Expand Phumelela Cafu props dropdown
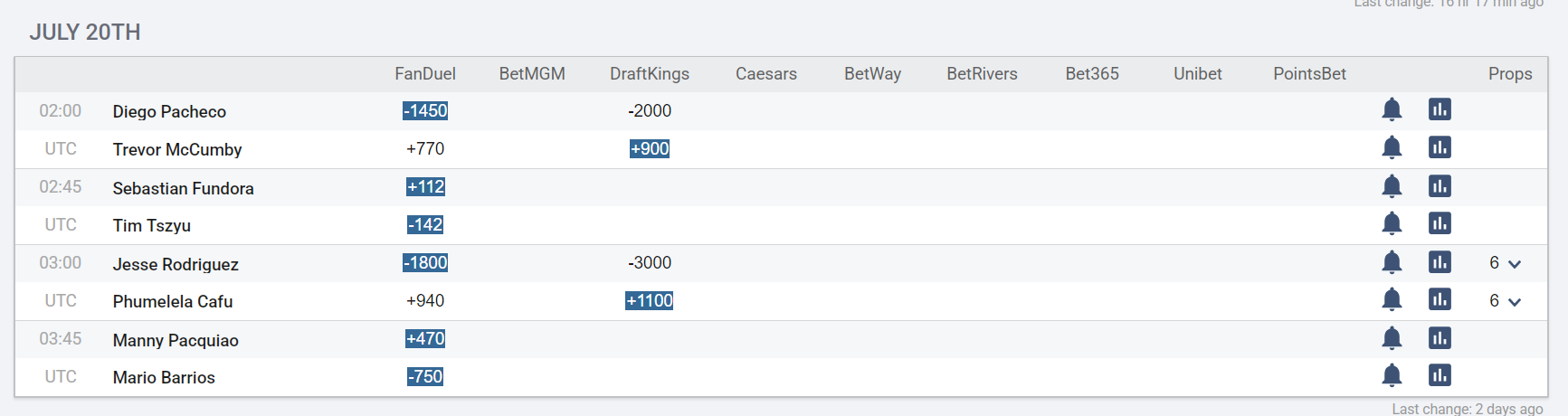 pos(1506,301)
